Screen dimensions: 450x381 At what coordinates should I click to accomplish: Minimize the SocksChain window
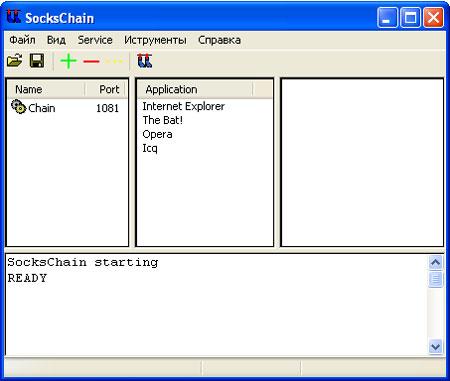tap(387, 17)
